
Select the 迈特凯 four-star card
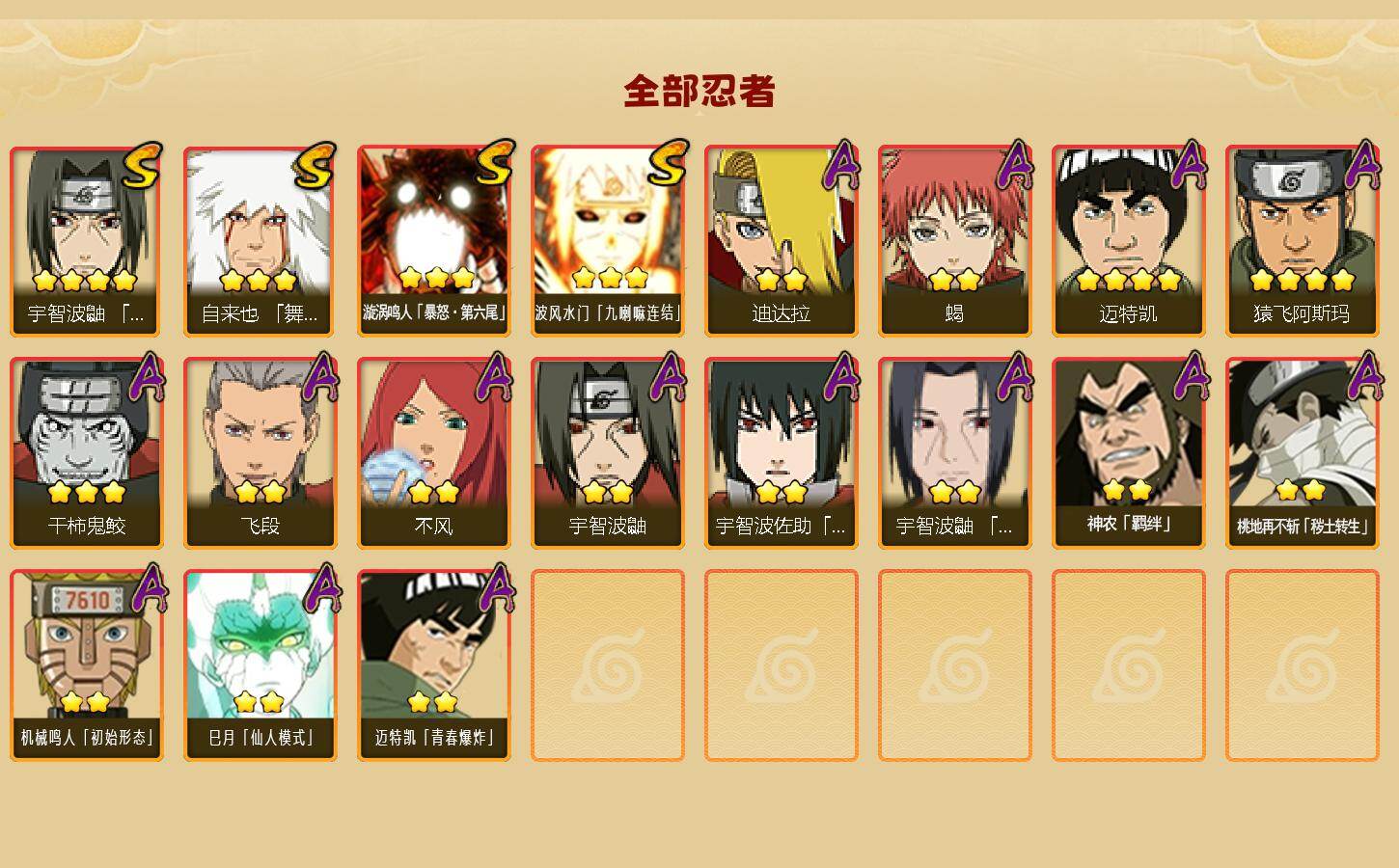click(x=1128, y=241)
